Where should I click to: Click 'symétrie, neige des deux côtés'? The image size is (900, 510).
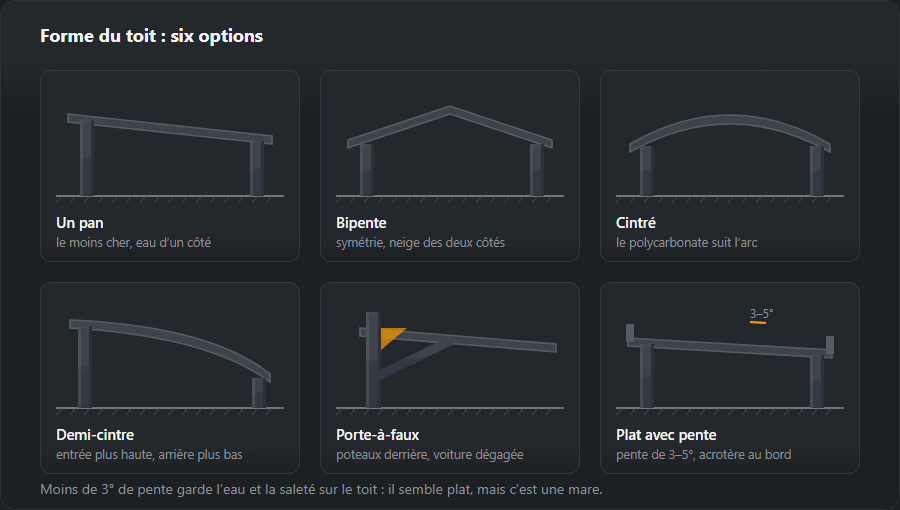pos(421,243)
